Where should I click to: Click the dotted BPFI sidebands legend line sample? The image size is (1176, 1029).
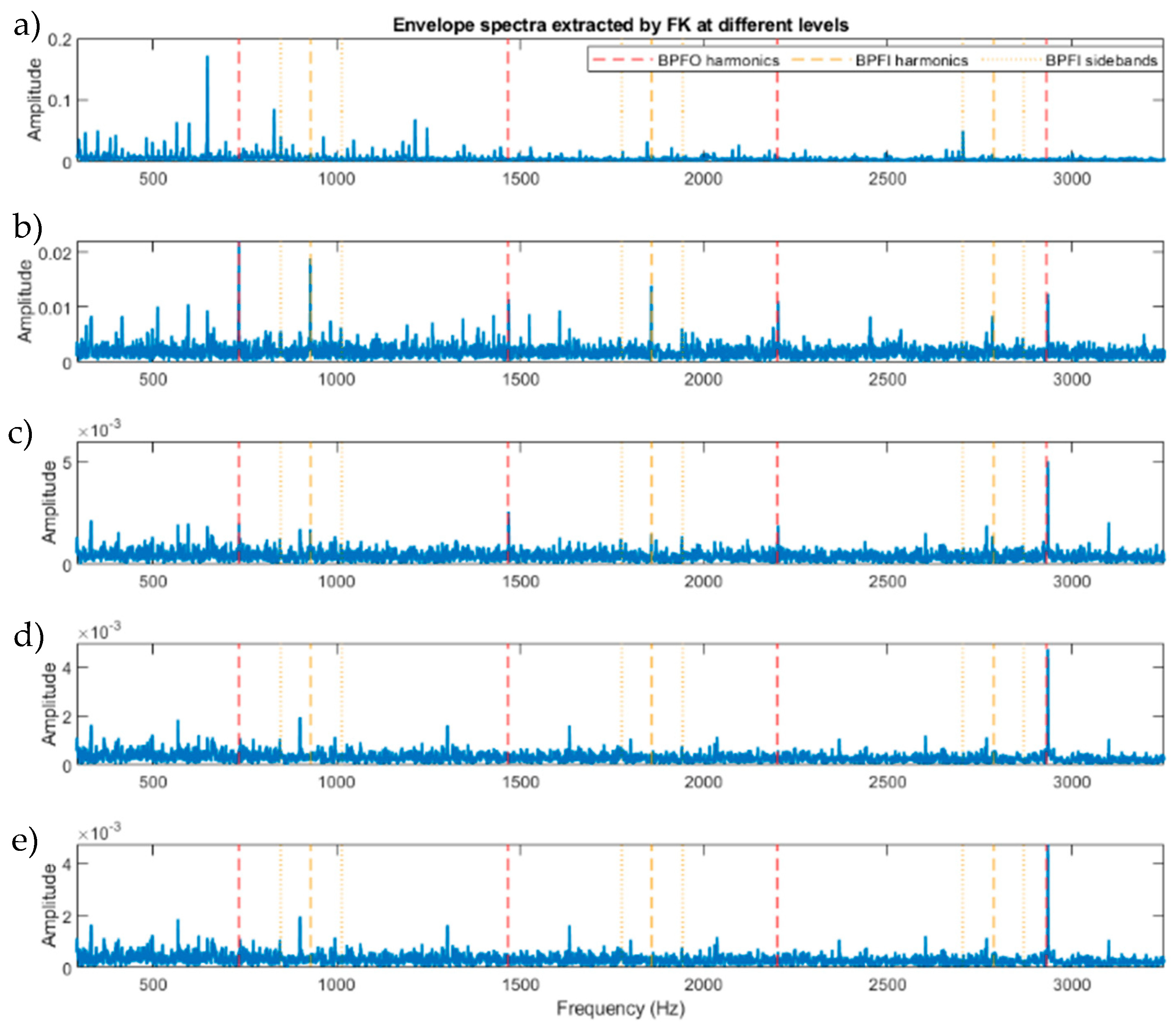pyautogui.click(x=1011, y=60)
